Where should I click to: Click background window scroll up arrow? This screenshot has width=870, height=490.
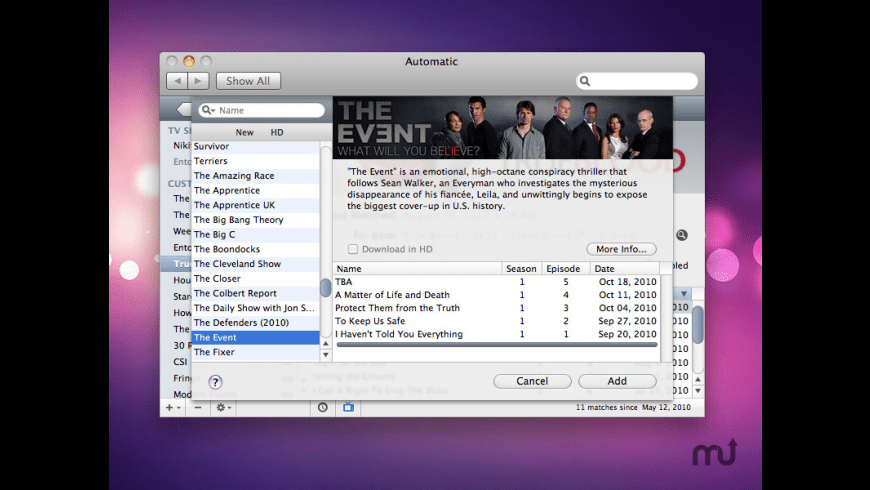[x=698, y=379]
